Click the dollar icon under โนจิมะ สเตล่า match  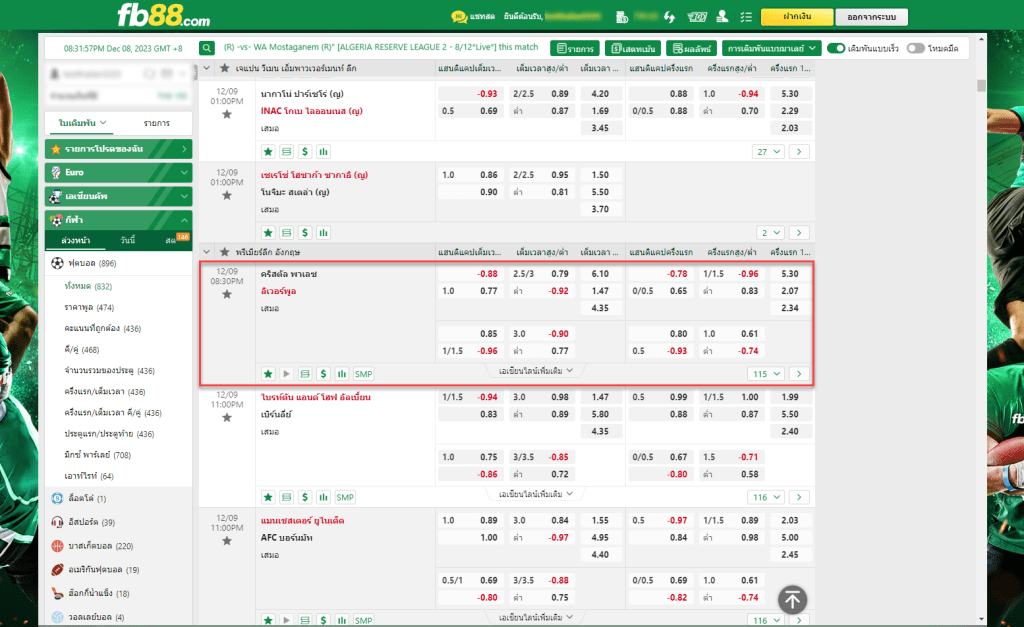pyautogui.click(x=305, y=233)
